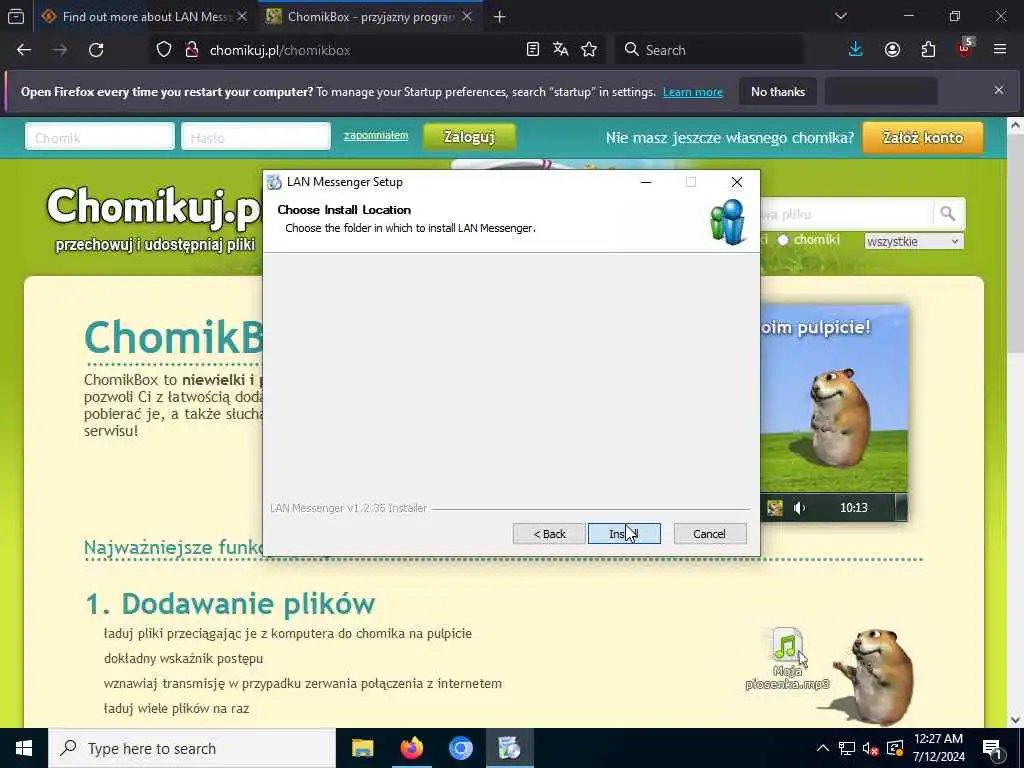
Task: Expand the list all tabs arrow
Action: coord(841,16)
